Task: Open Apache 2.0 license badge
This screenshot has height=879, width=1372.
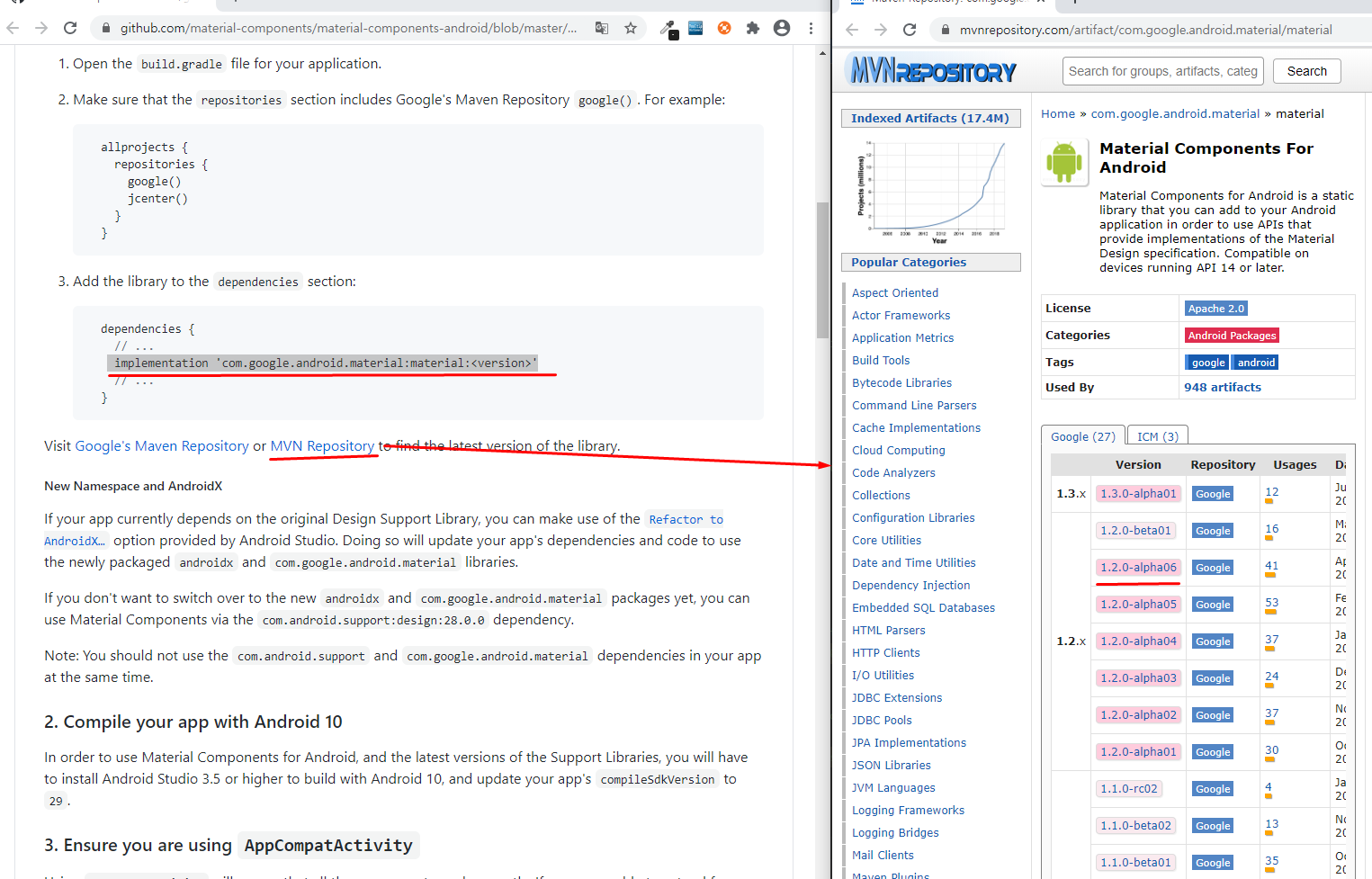Action: click(x=1216, y=309)
